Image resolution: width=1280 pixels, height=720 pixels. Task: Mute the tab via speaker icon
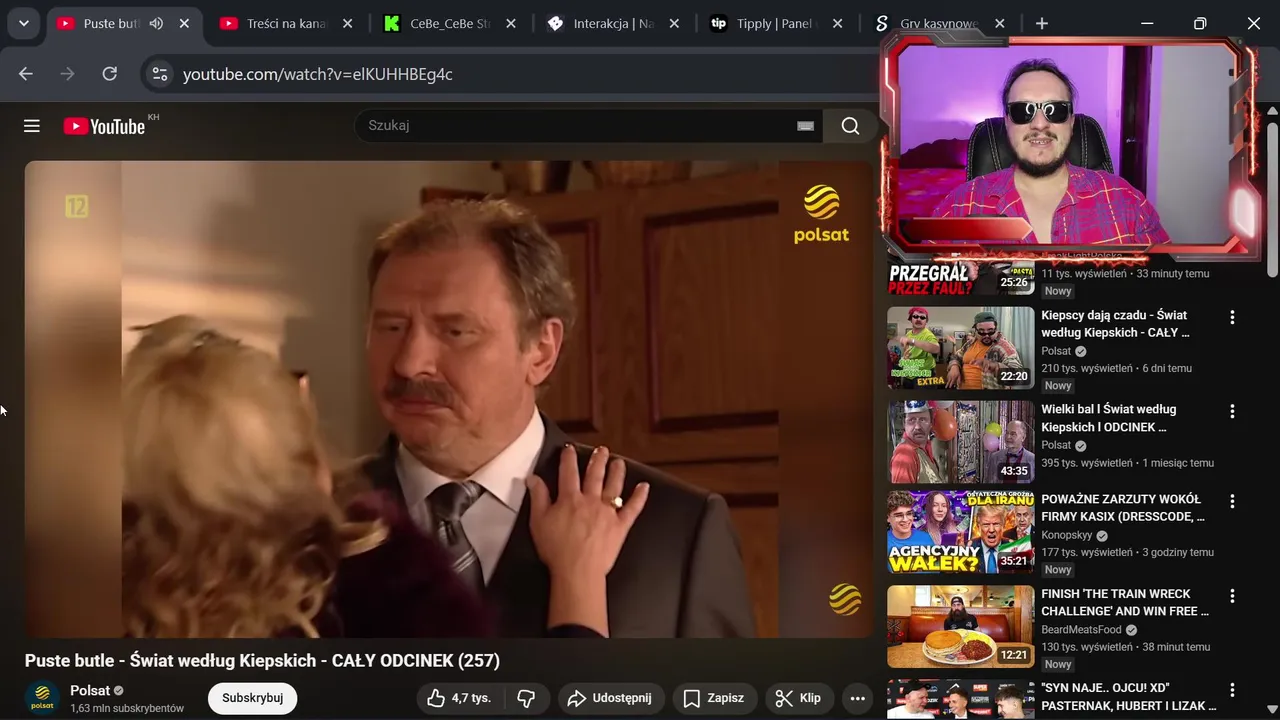156,23
